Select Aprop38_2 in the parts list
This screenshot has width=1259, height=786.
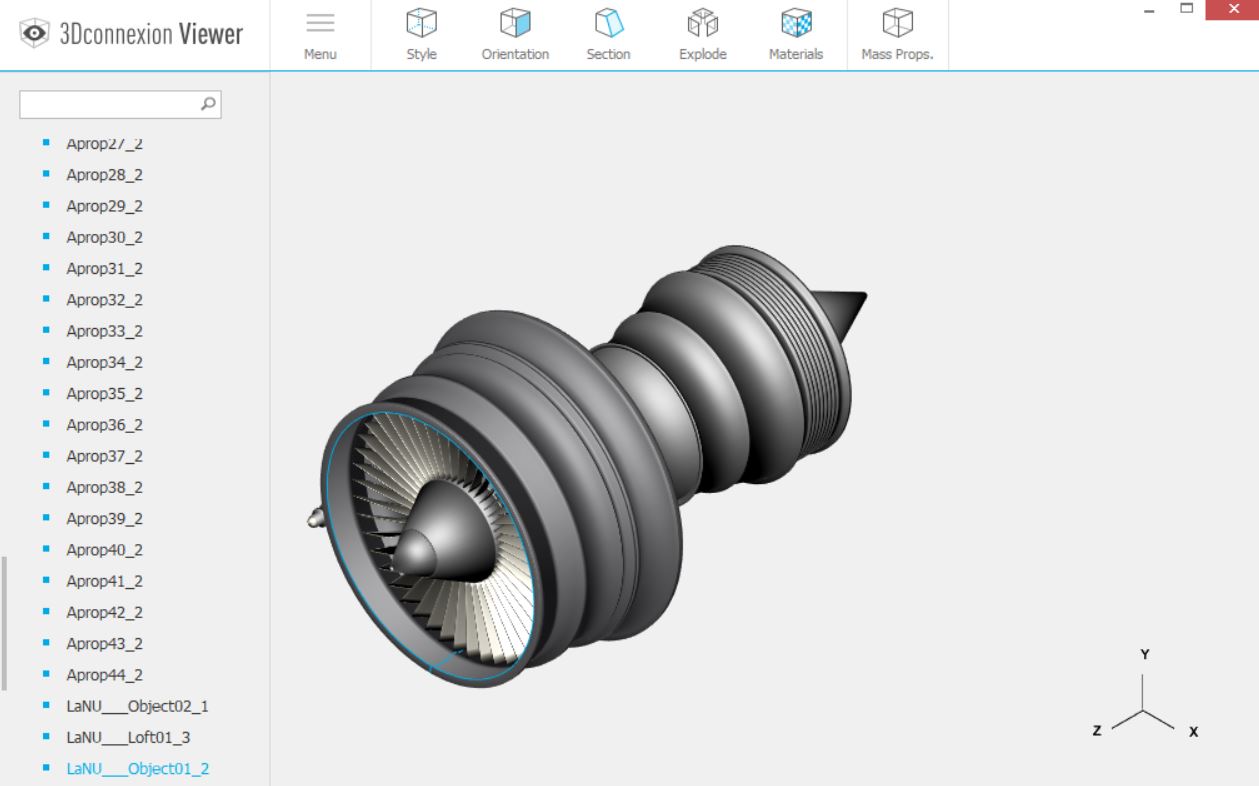coord(104,487)
